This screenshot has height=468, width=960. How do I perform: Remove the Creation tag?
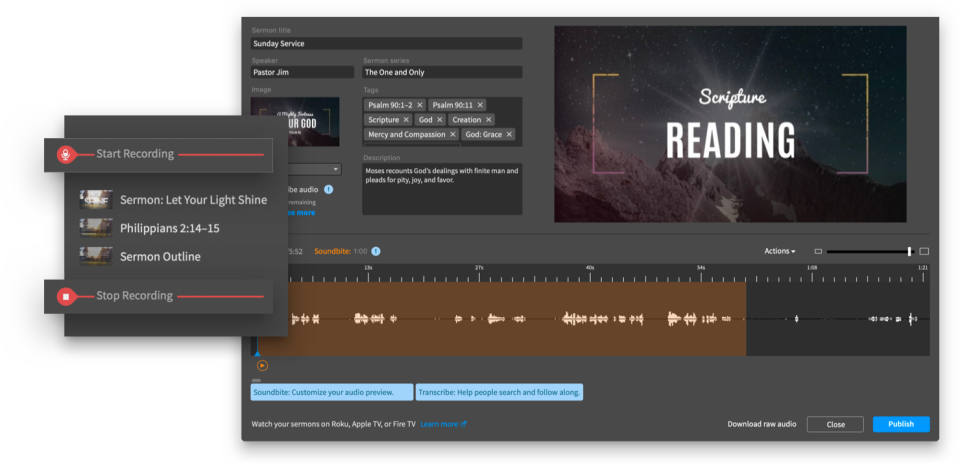489,120
